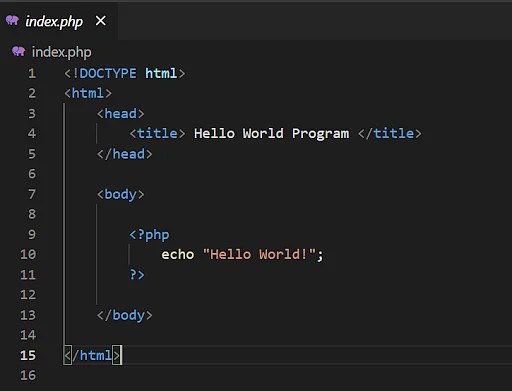The height and width of the screenshot is (391, 512).
Task: Click the opening body tag
Action: click(x=120, y=195)
